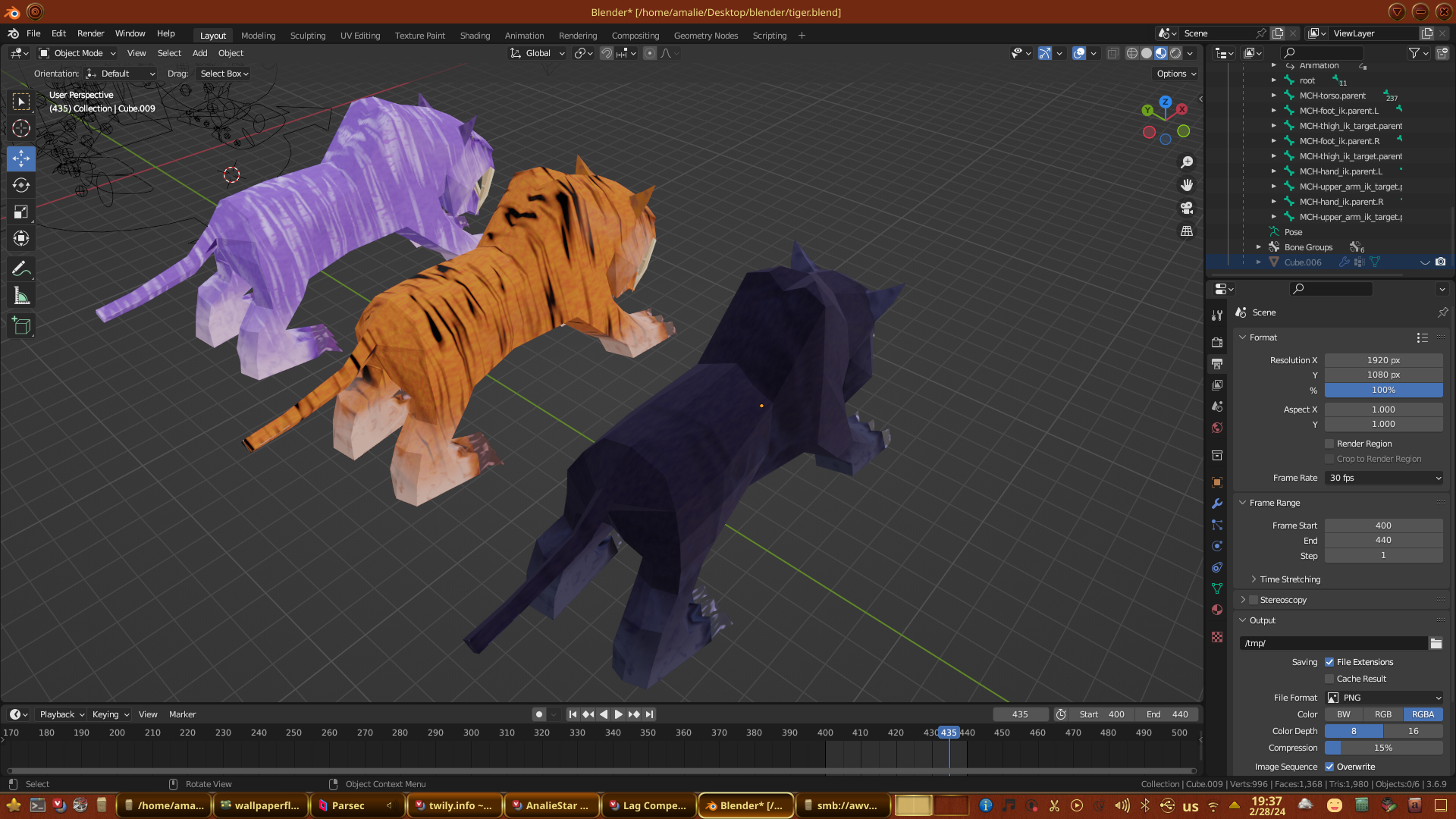Select the Add Cube tool

point(21,326)
